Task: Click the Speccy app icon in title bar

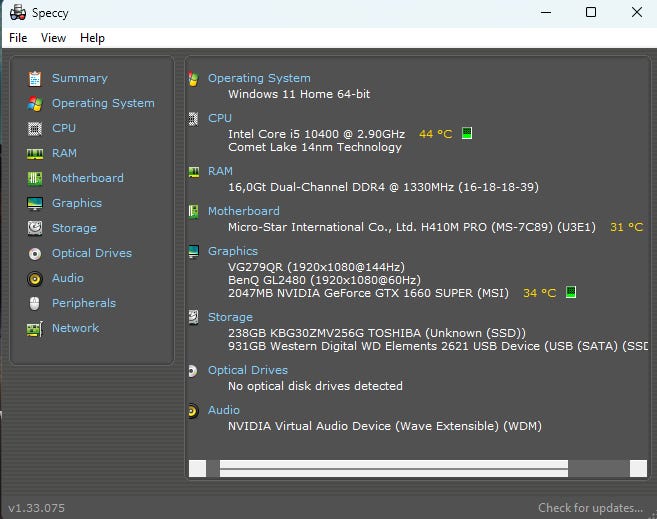Action: [18, 13]
